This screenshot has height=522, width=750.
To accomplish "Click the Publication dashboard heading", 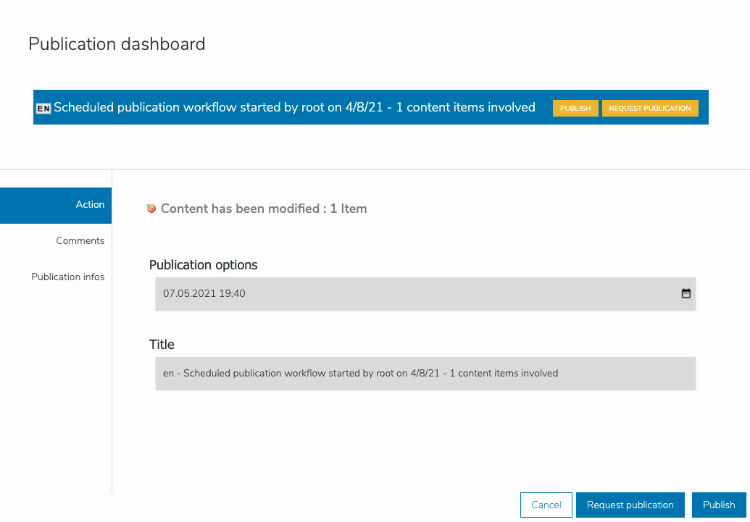I will pyautogui.click(x=117, y=44).
